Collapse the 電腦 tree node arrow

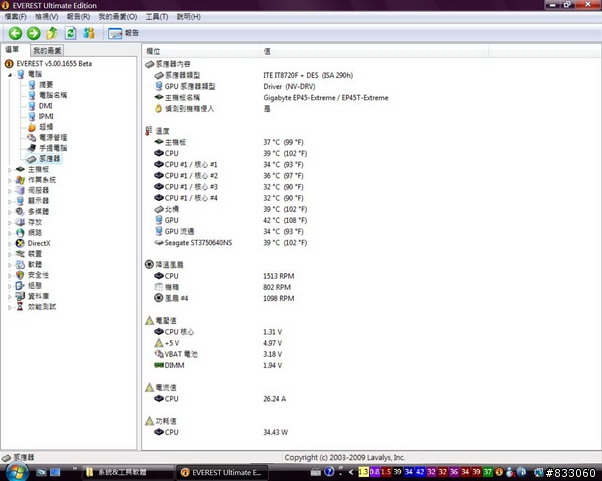[10, 74]
